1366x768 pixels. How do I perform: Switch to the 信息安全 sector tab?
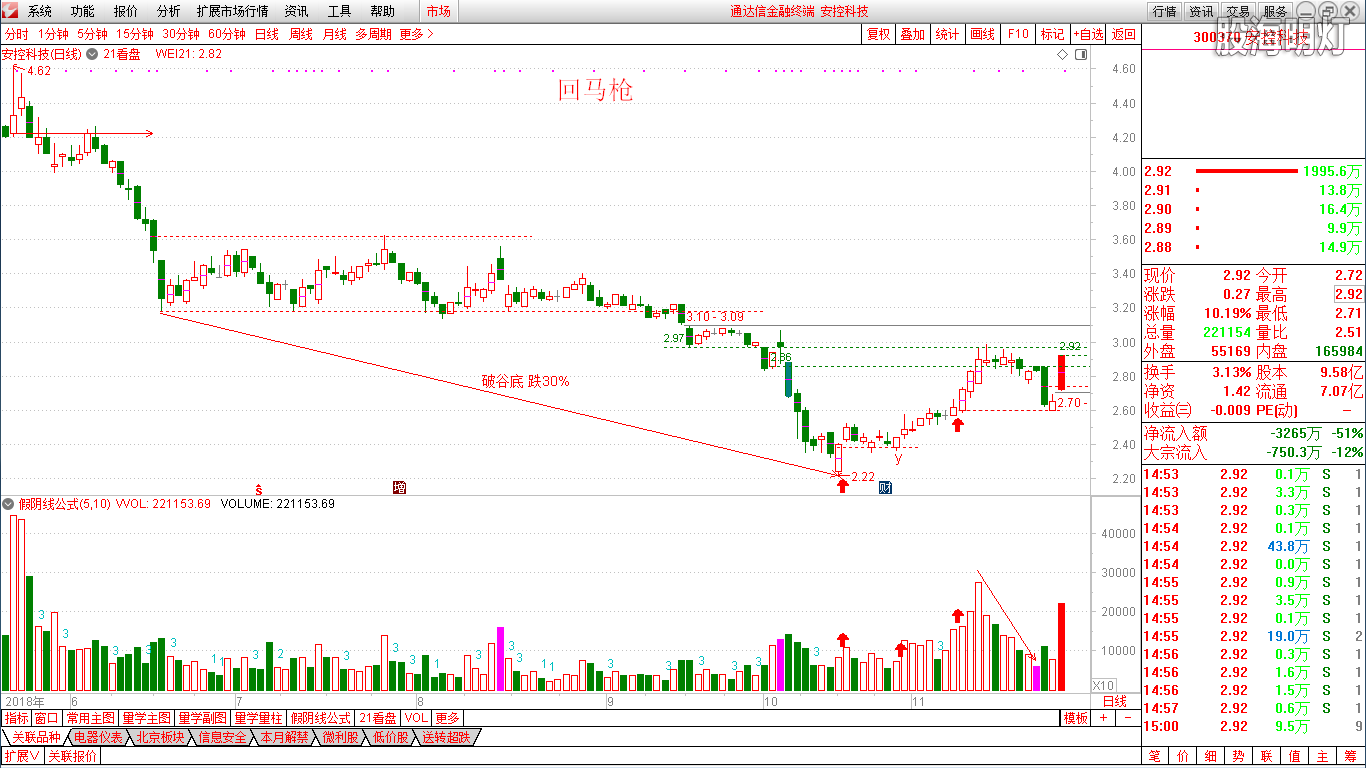point(222,737)
